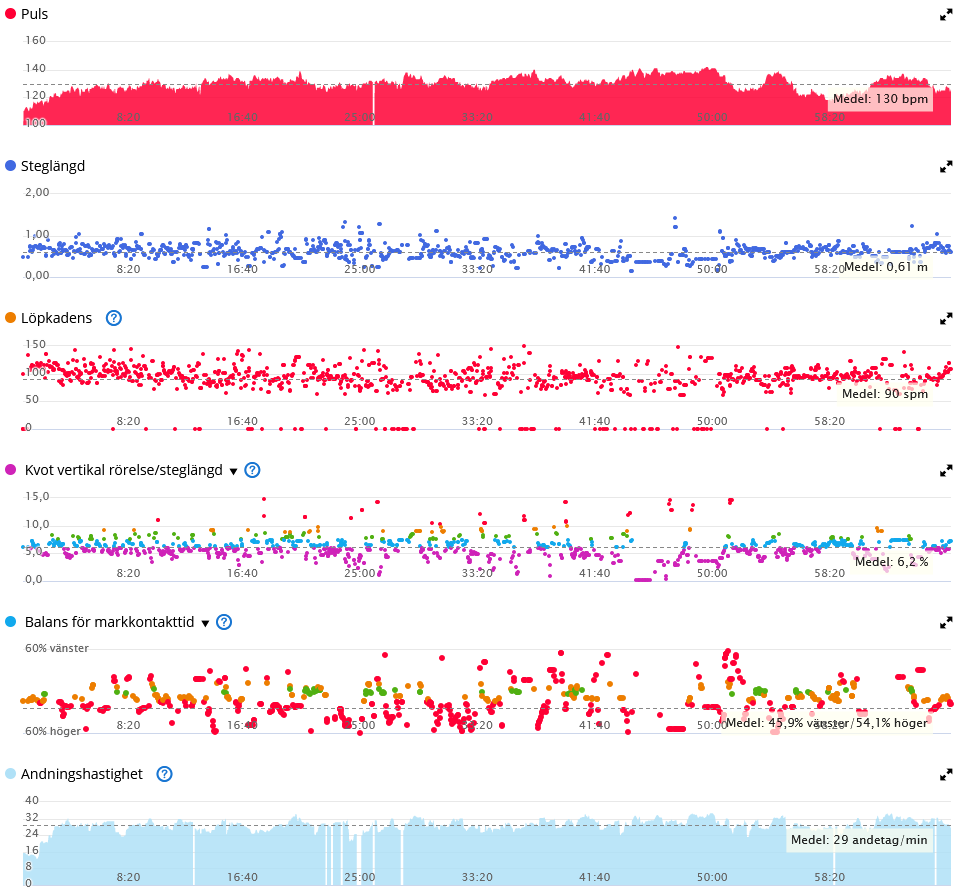Click the Medel: 45,9% vänster/54,1% höger label
The width and height of the screenshot is (967, 896).
pyautogui.click(x=826, y=723)
